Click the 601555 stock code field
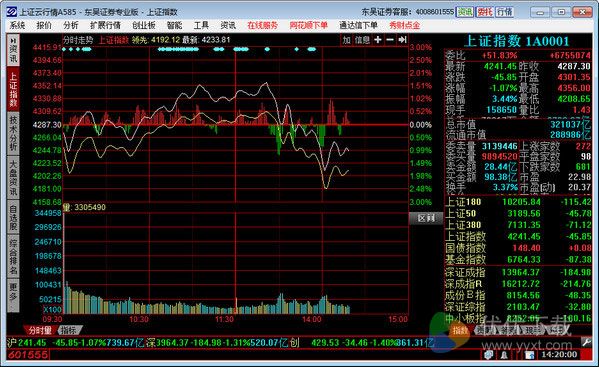 pos(28,355)
